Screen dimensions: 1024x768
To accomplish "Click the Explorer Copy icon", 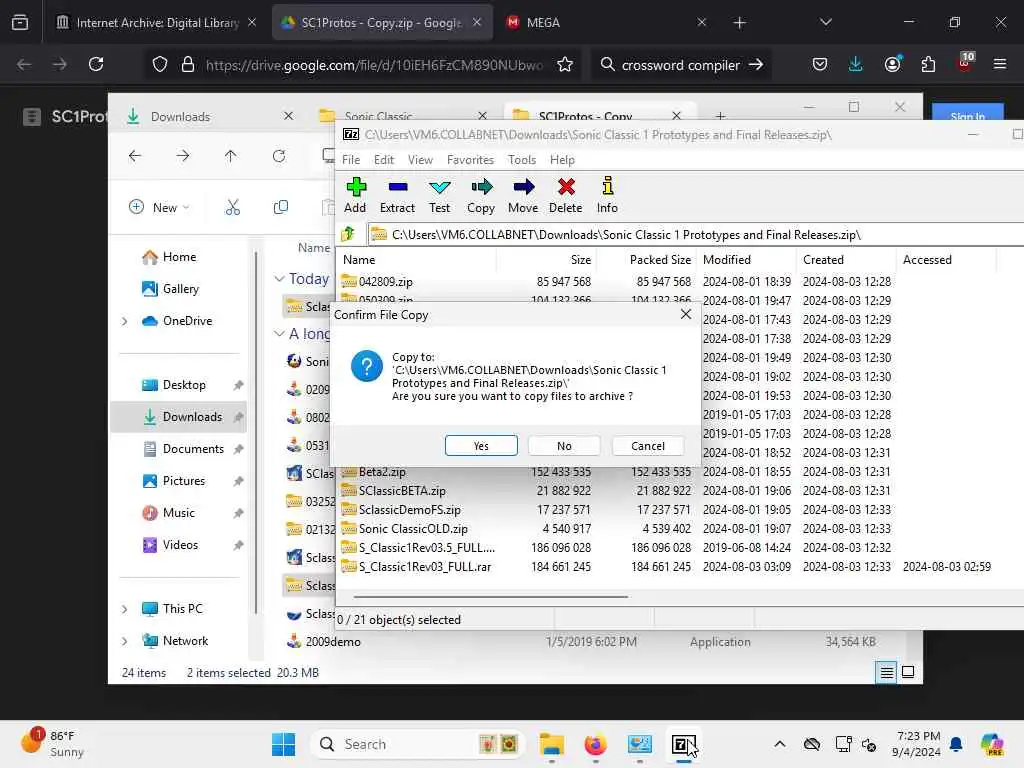I will [x=281, y=207].
